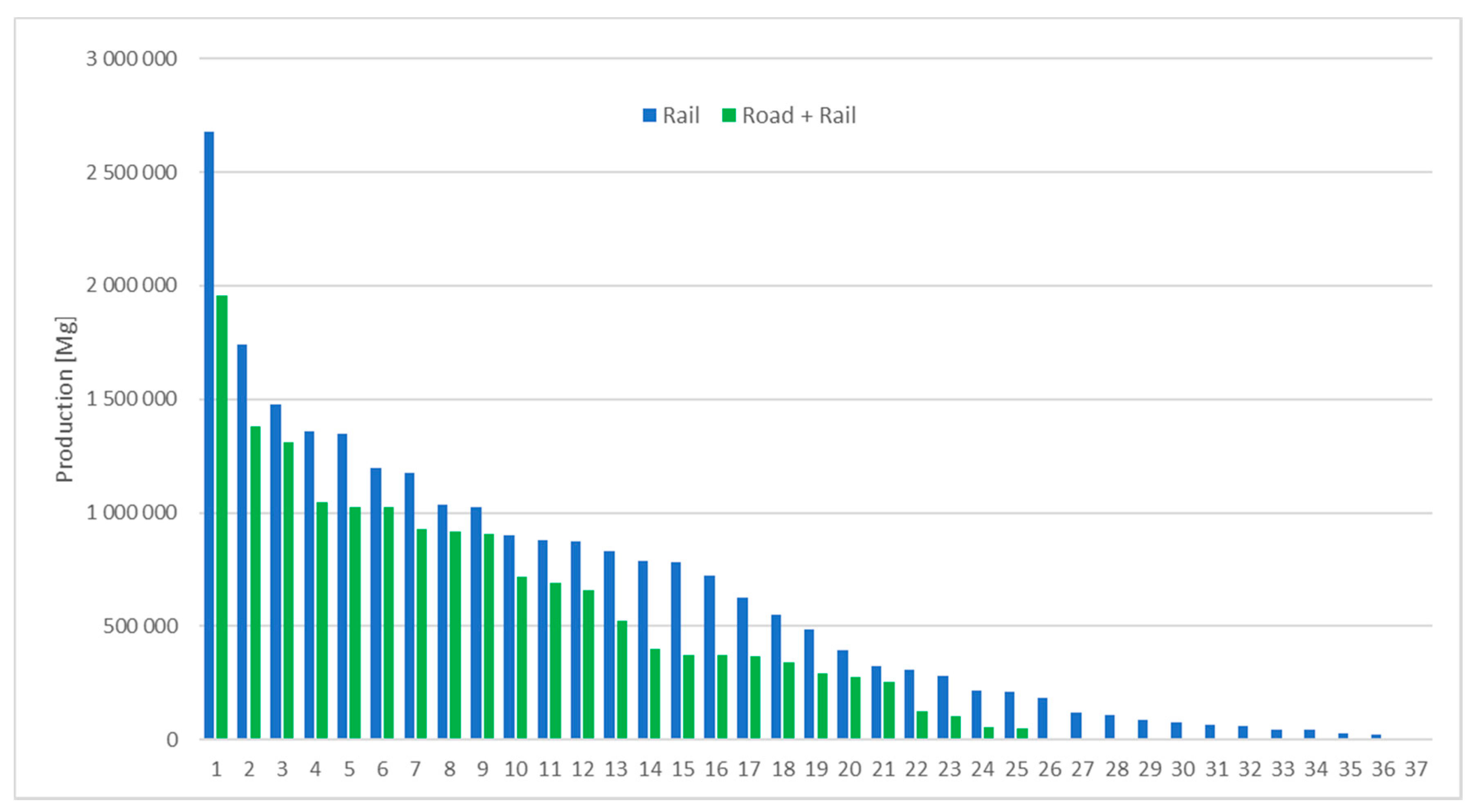Click the Production [Mg] axis title

tap(65, 399)
